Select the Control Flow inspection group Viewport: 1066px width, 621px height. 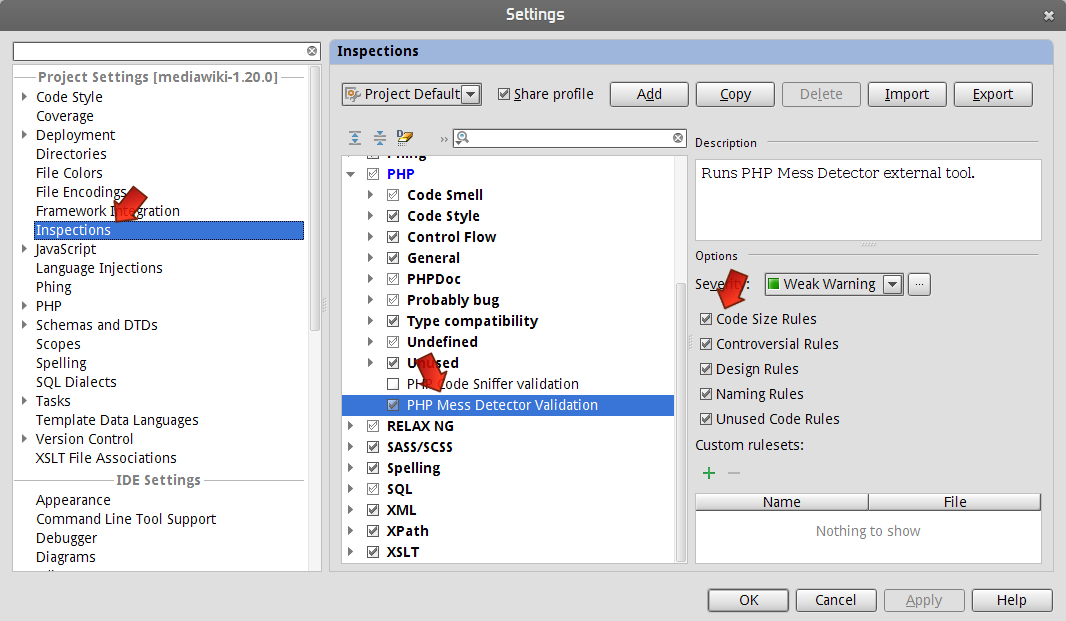451,237
